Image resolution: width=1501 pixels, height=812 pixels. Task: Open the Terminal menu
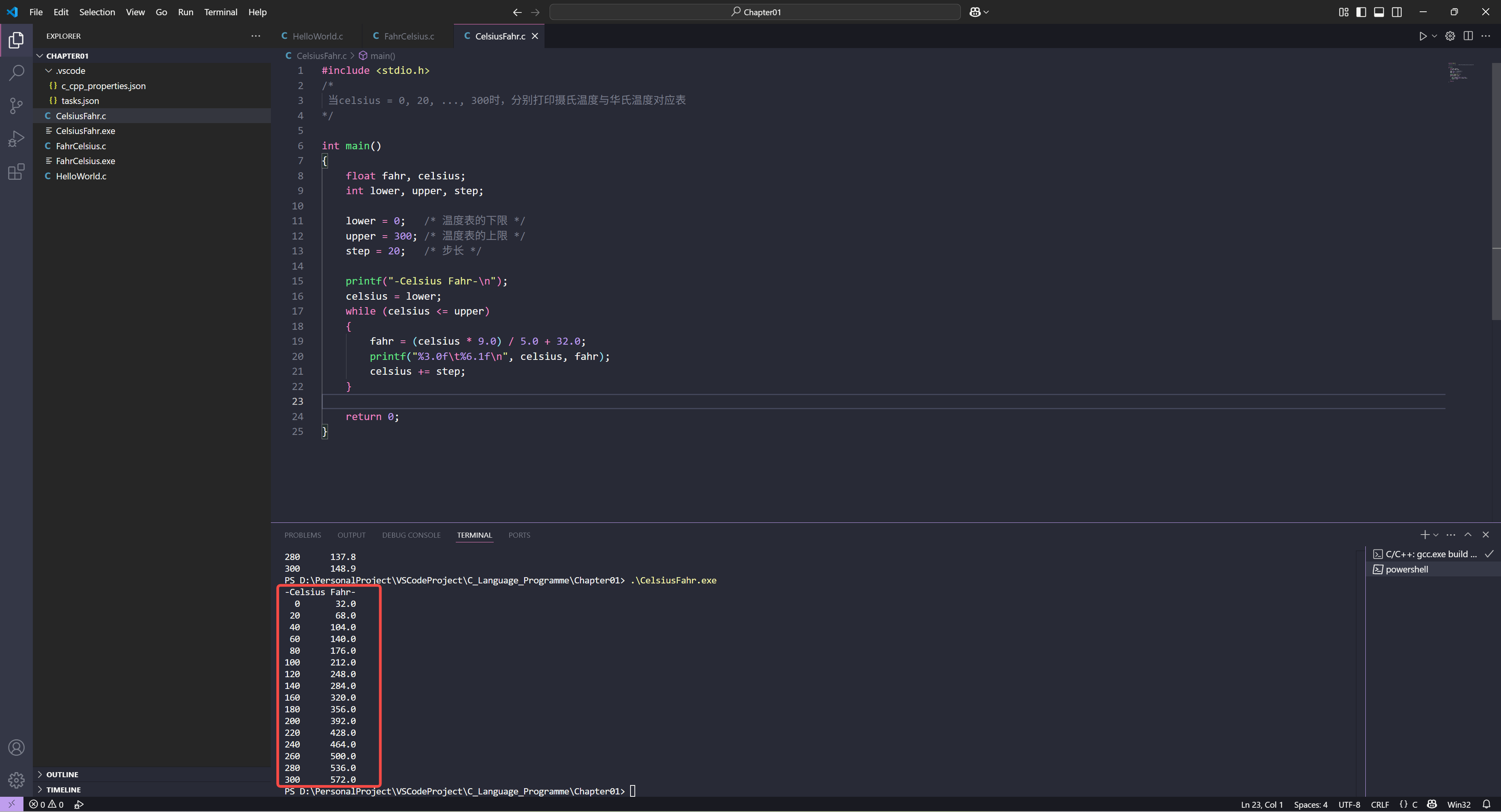(220, 12)
